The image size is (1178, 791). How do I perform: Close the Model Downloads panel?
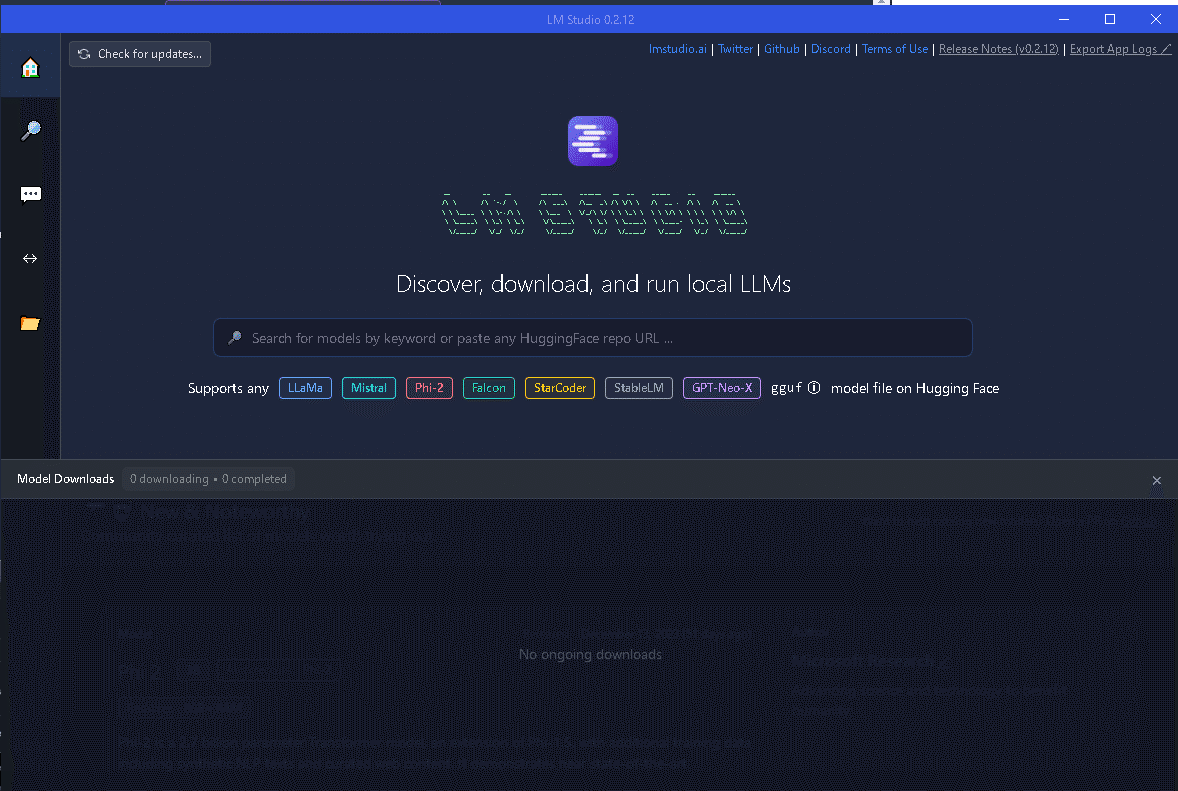click(1156, 480)
